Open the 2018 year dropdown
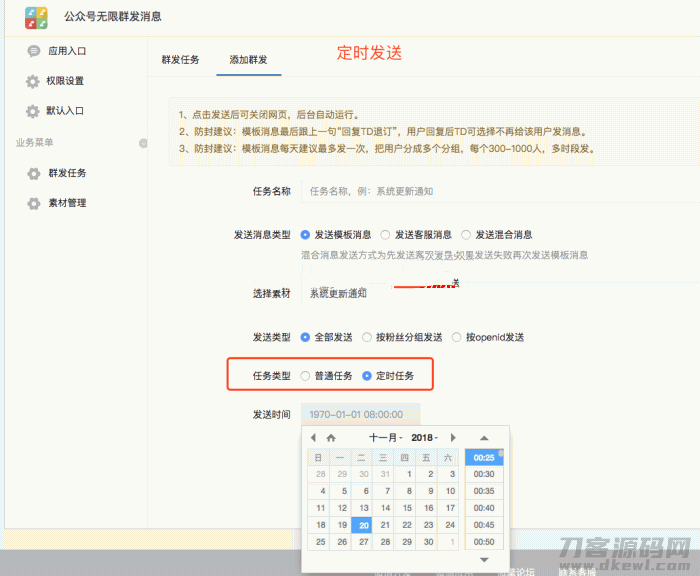Viewport: 700px width, 576px height. tap(428, 438)
